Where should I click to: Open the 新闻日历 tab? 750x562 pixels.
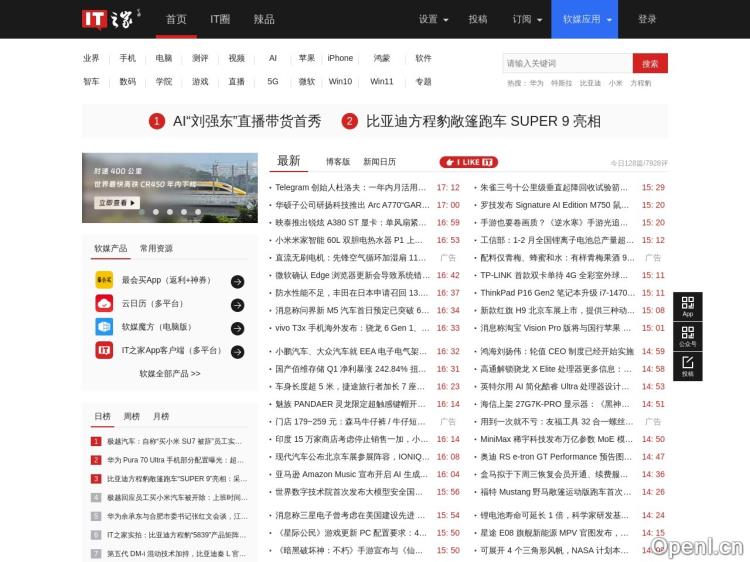tap(379, 162)
